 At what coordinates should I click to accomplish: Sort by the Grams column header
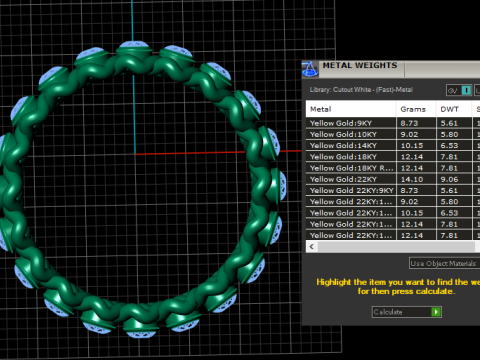pyautogui.click(x=416, y=109)
